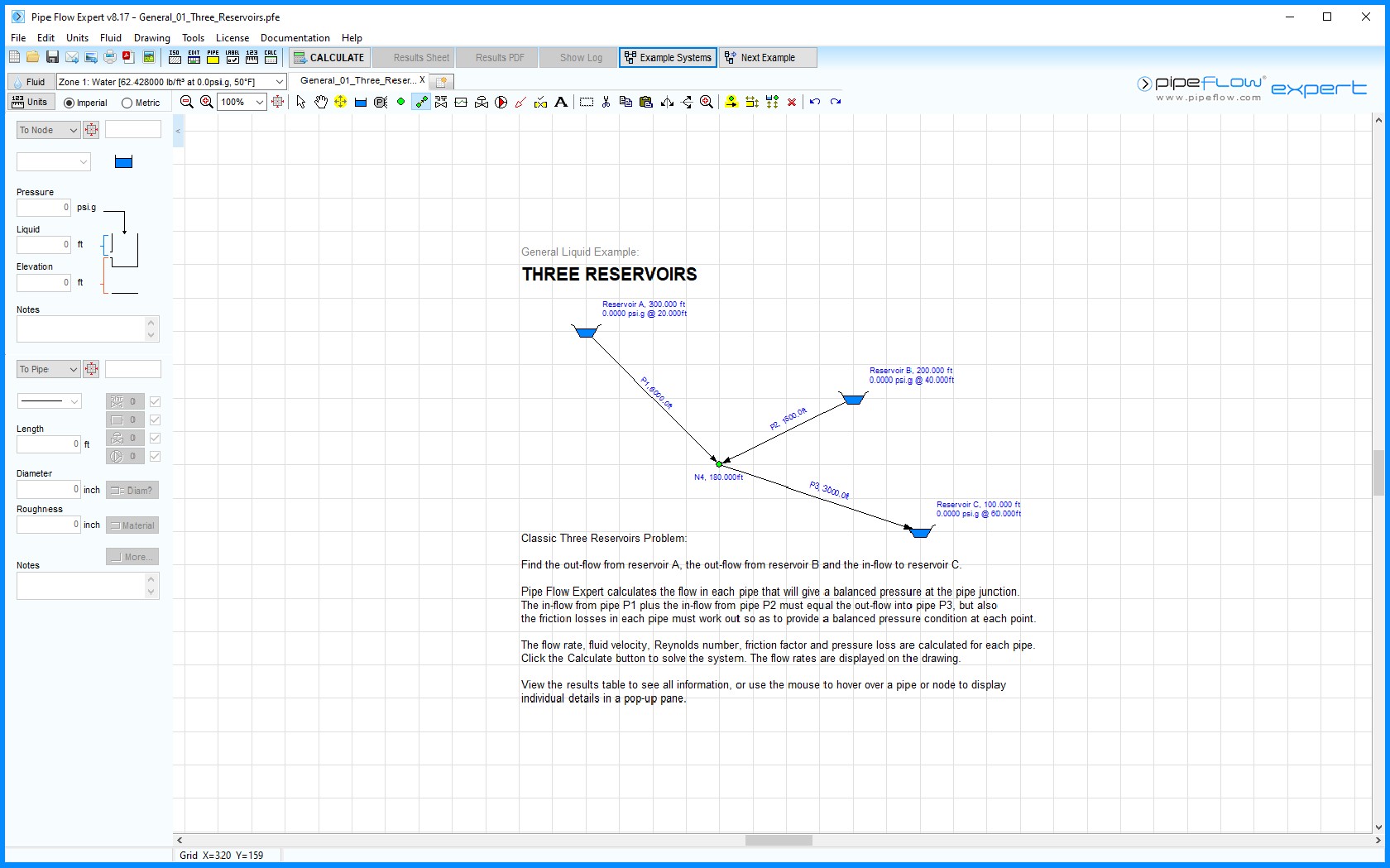
Task: Select the hand pan tool
Action: [320, 102]
